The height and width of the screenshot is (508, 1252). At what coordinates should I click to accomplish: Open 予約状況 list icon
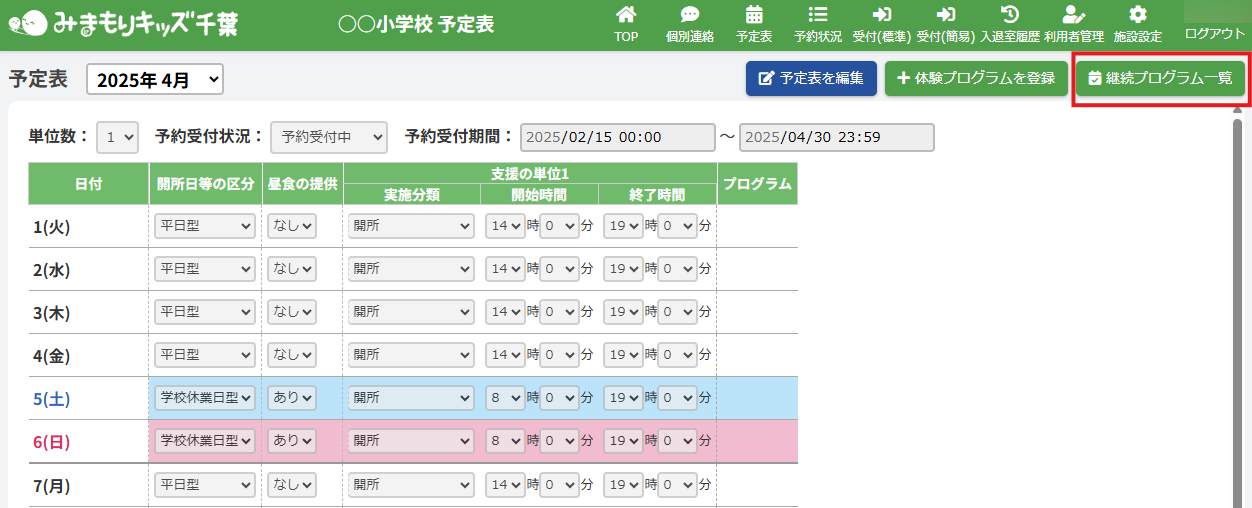817,16
